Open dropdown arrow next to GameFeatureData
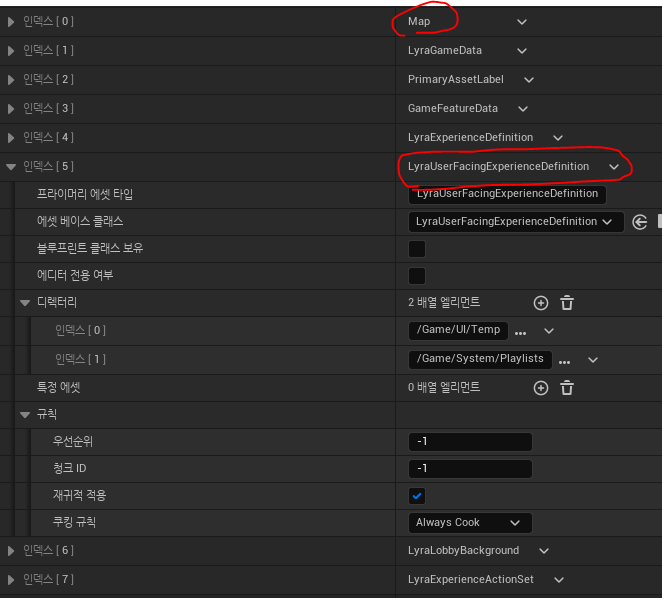The height and width of the screenshot is (598, 662). click(x=523, y=109)
